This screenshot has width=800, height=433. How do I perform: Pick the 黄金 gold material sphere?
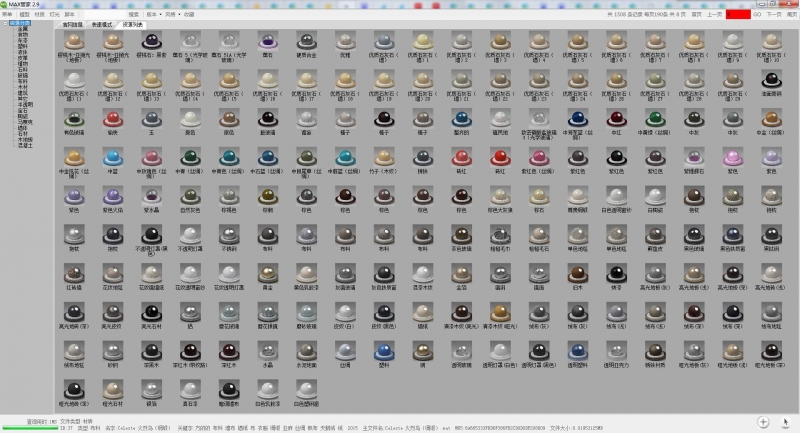click(268, 274)
